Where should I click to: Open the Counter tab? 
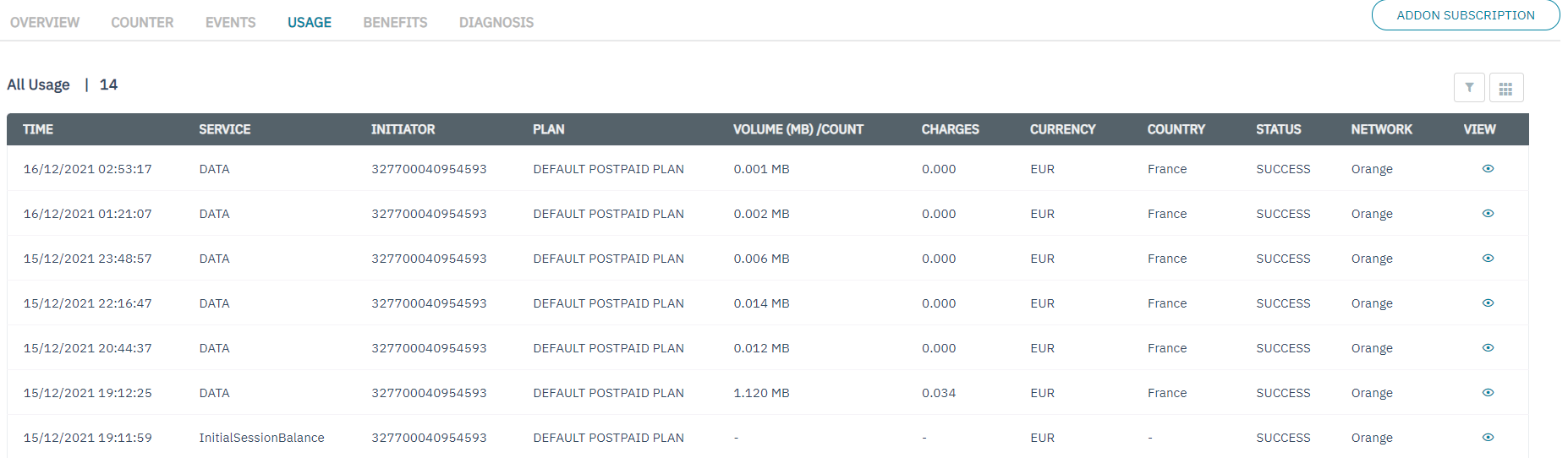pos(142,23)
